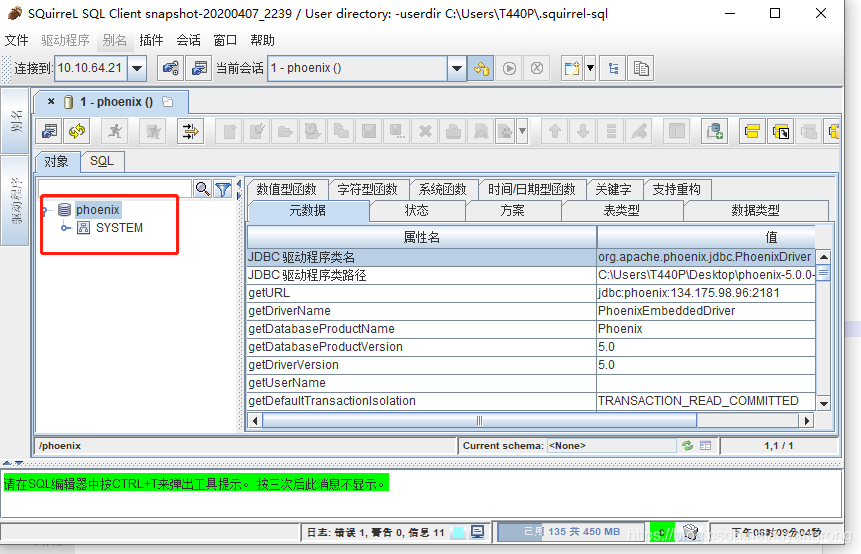Click the new file icon in session toolbar

point(229,131)
